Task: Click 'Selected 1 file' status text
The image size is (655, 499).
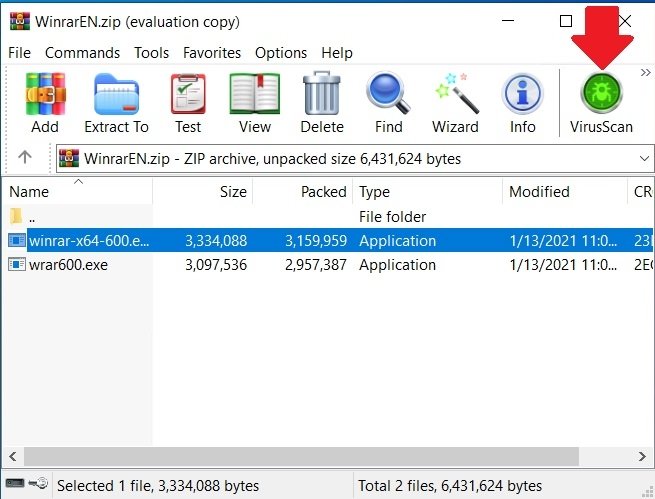Action: (x=158, y=486)
